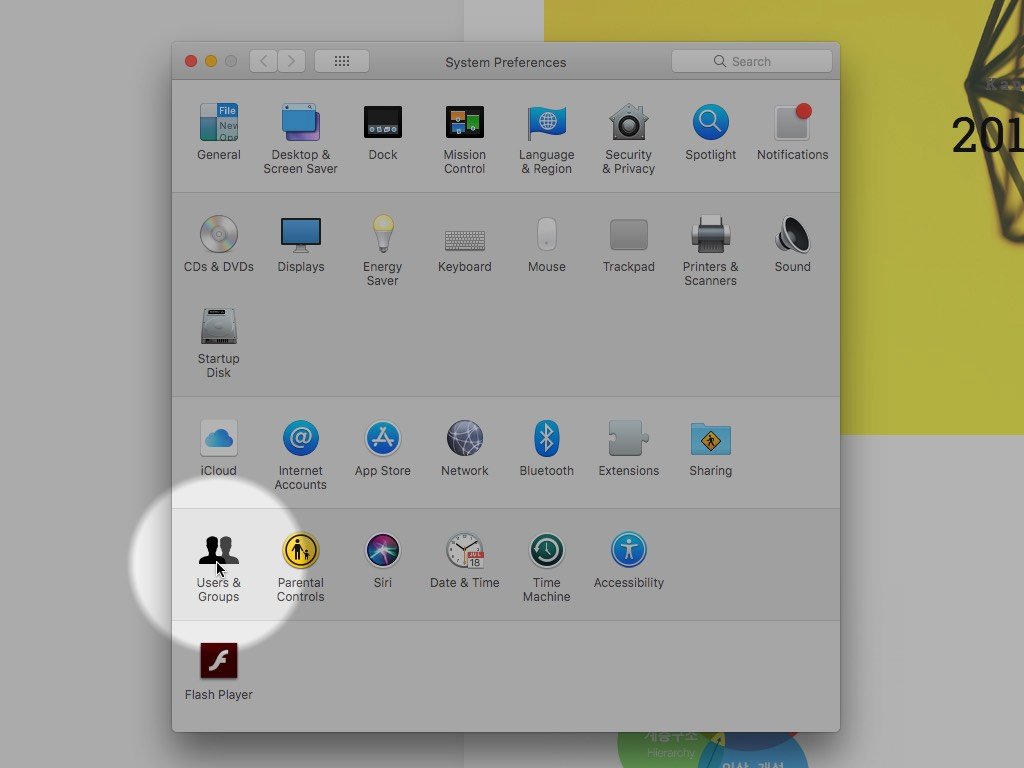This screenshot has width=1024, height=768.
Task: Open Users & Groups preferences
Action: (x=218, y=551)
